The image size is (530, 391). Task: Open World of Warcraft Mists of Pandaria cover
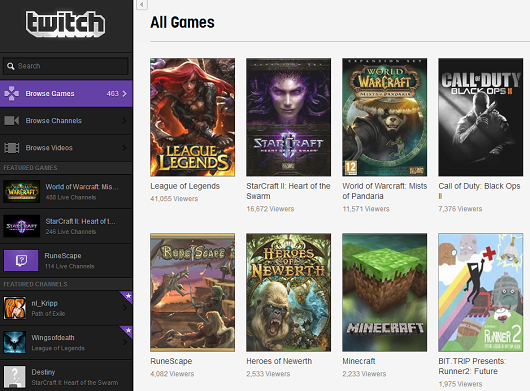point(385,117)
